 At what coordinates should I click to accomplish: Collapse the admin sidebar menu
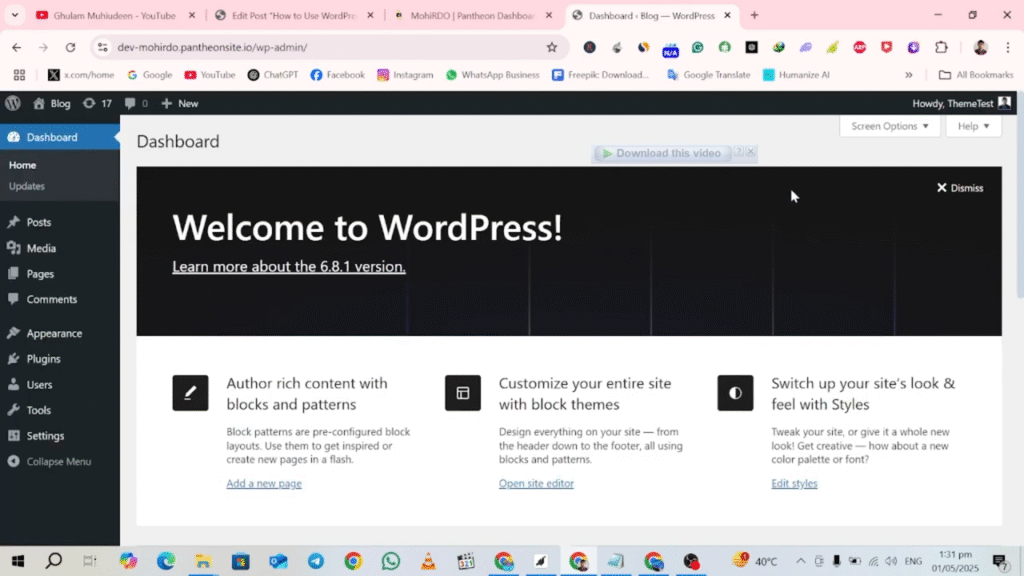(58, 462)
